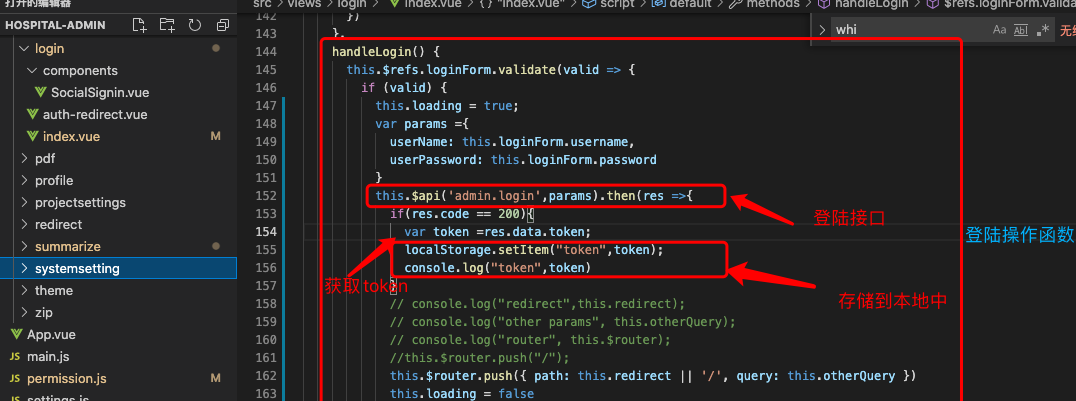Click the code "var params ={"

[422, 124]
